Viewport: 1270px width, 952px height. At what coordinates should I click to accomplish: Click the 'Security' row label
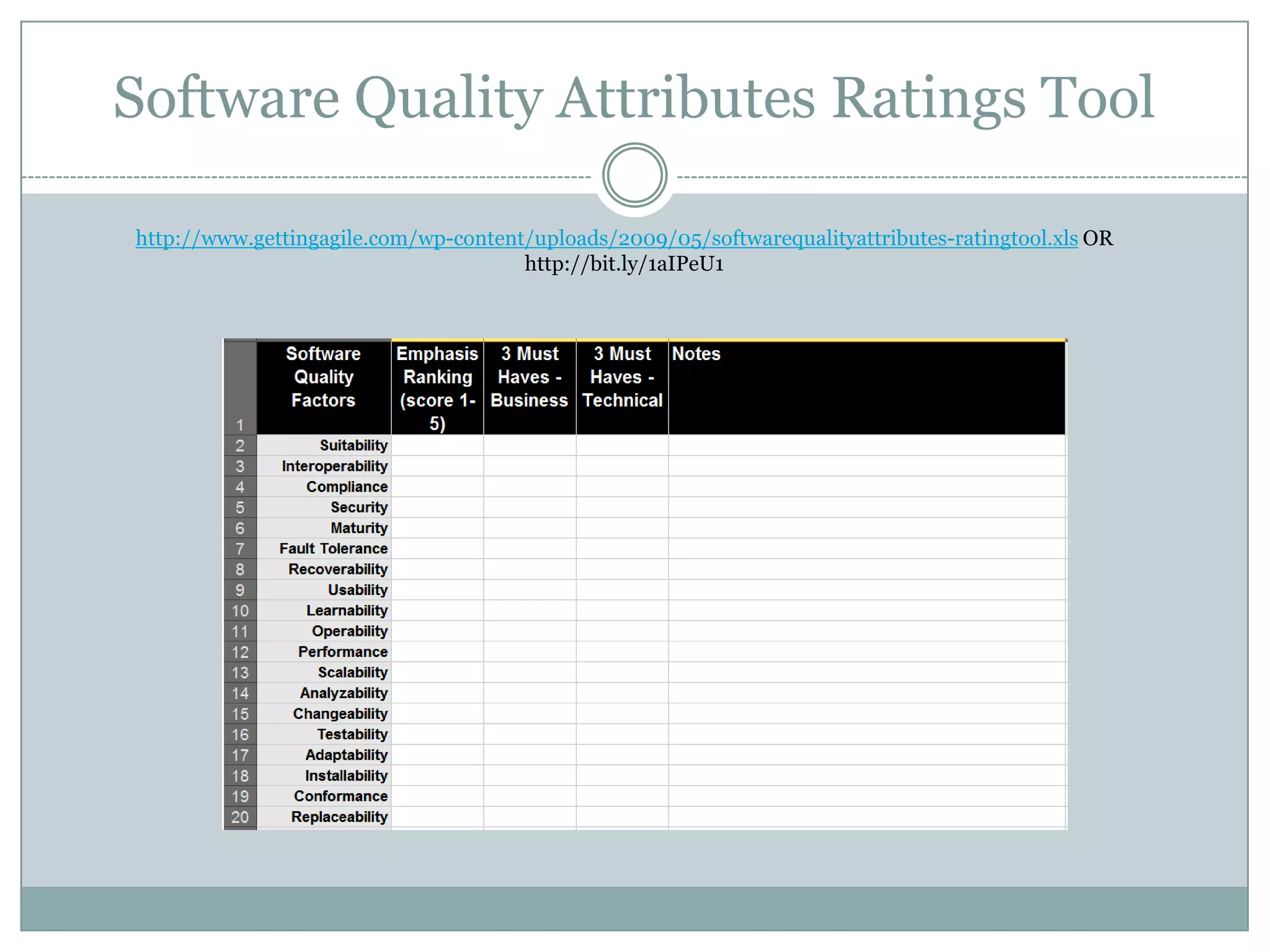[359, 508]
